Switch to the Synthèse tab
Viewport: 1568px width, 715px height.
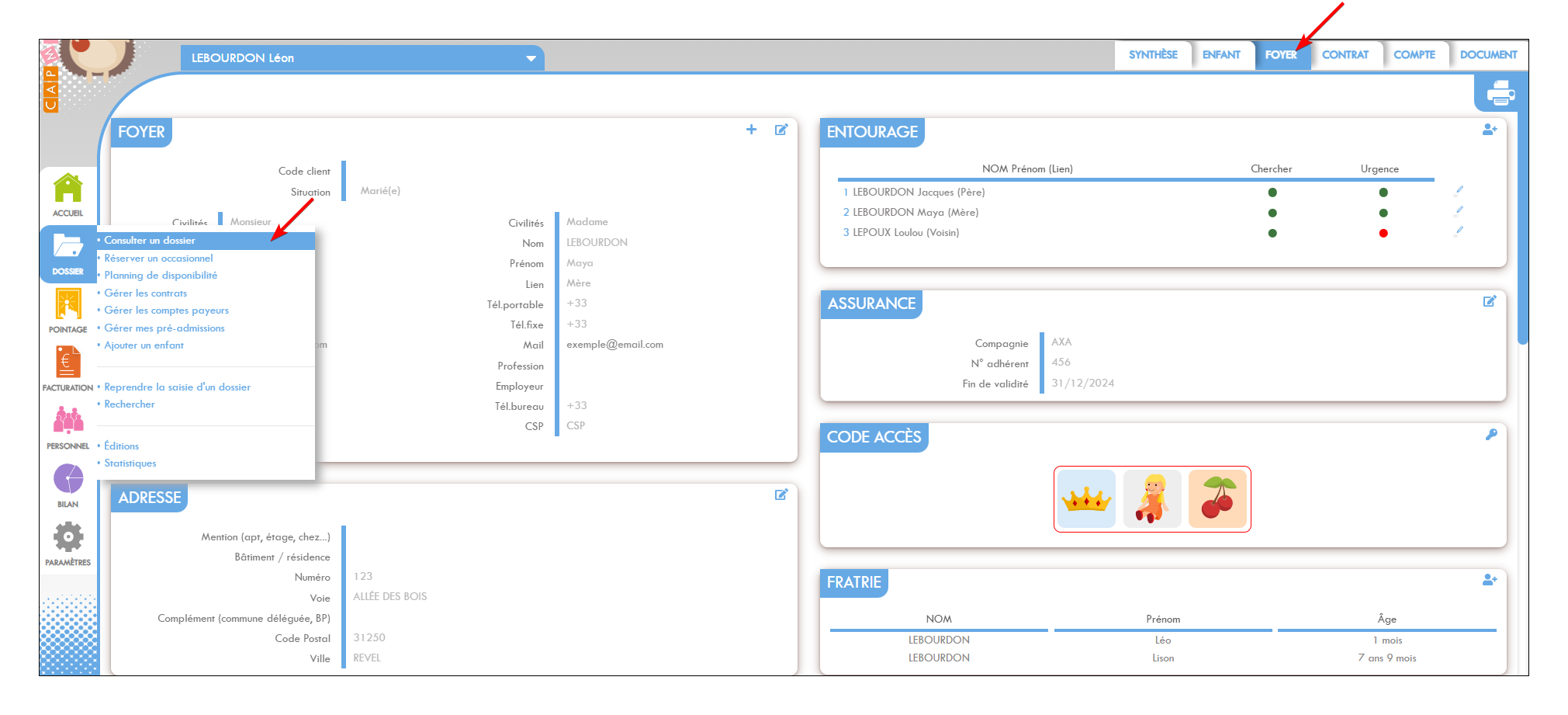(x=1153, y=55)
